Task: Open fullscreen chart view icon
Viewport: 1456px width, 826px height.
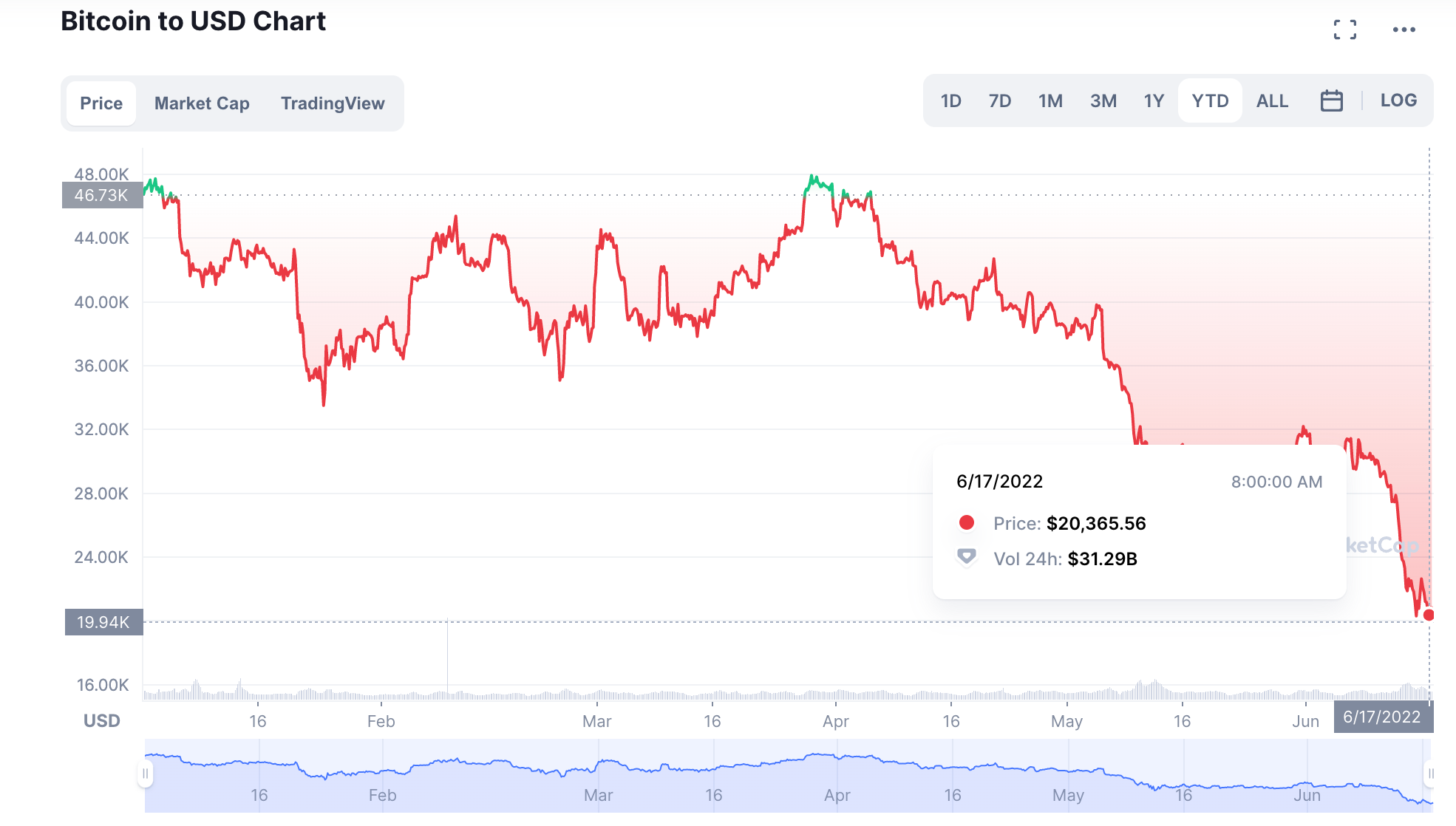Action: 1345,30
